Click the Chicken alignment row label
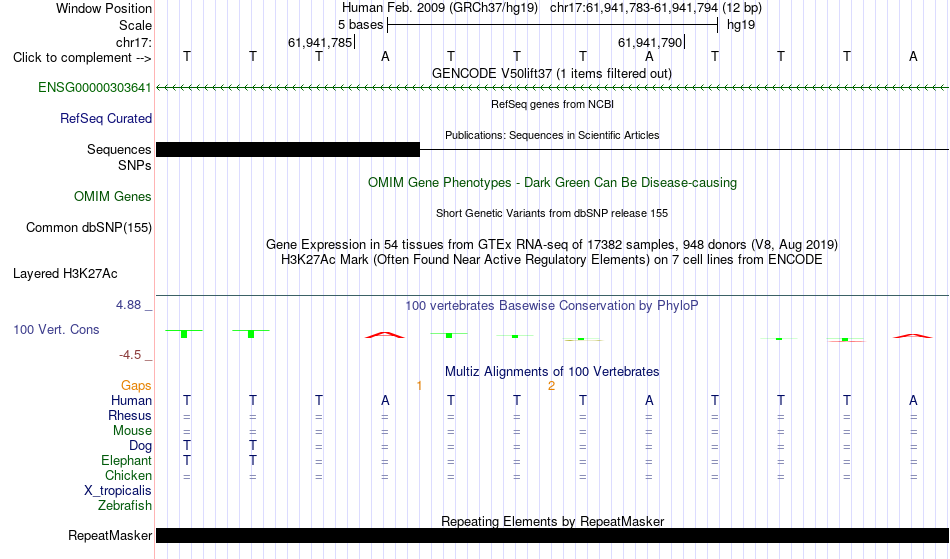 128,475
